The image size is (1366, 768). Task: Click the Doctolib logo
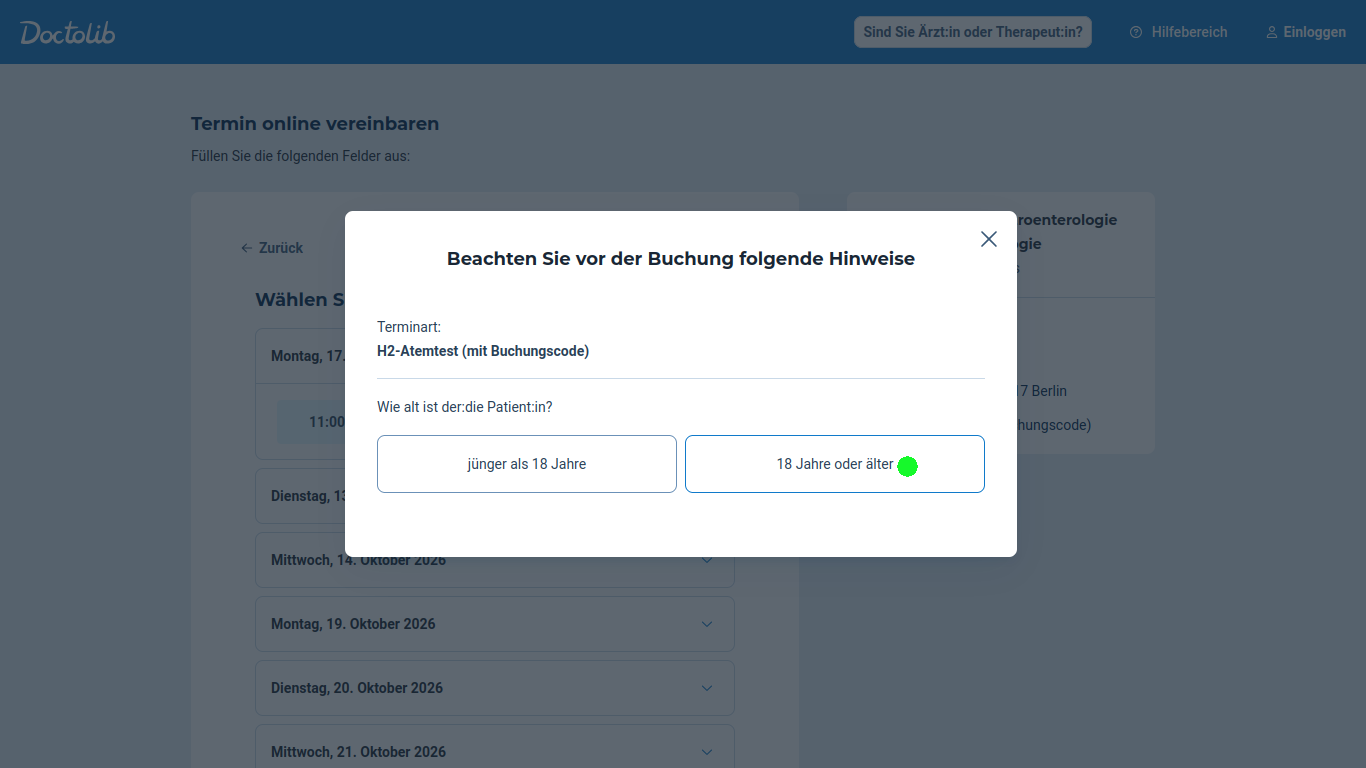point(68,32)
